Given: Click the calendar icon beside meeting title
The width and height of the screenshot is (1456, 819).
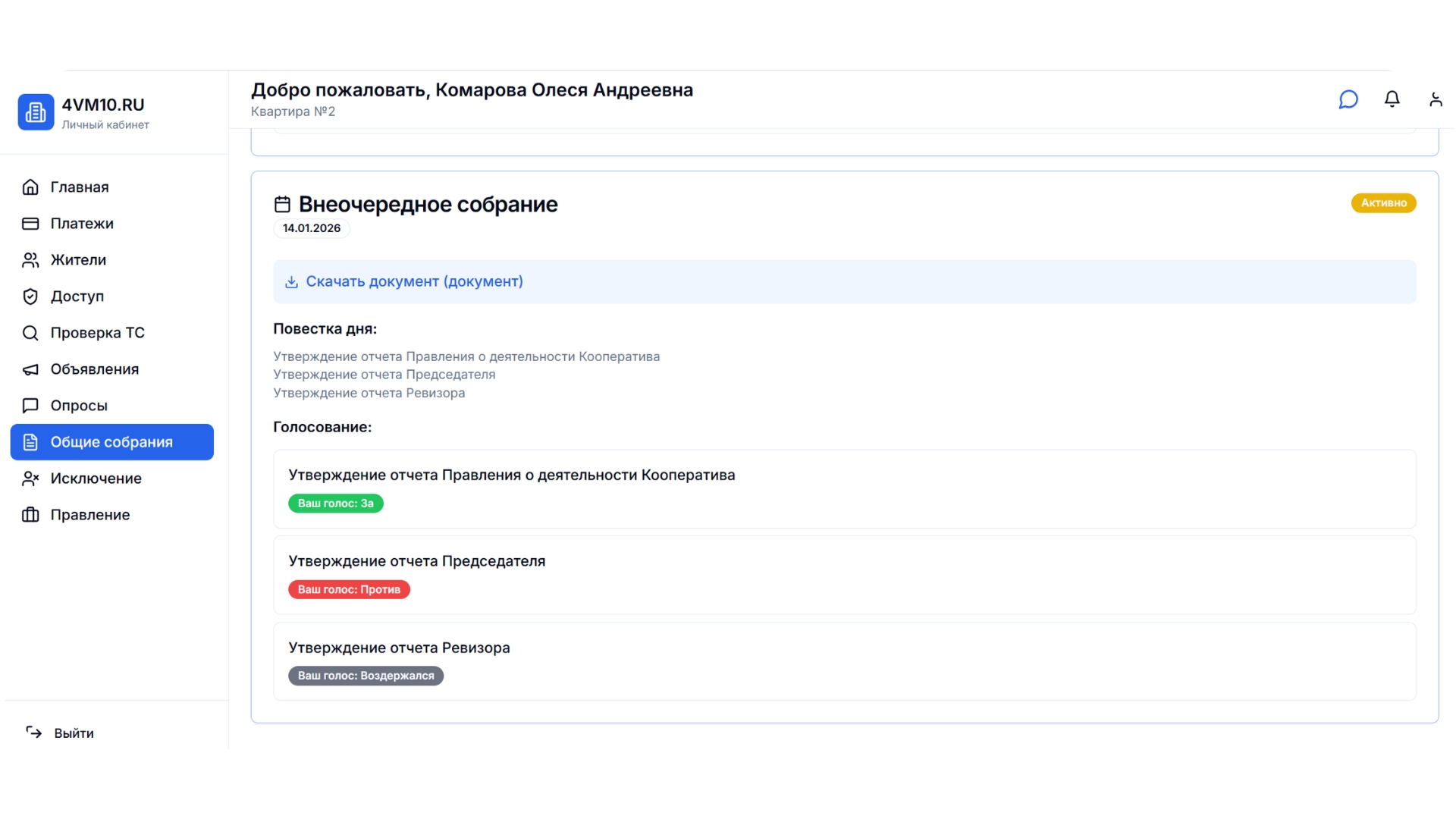Looking at the screenshot, I should pyautogui.click(x=282, y=204).
